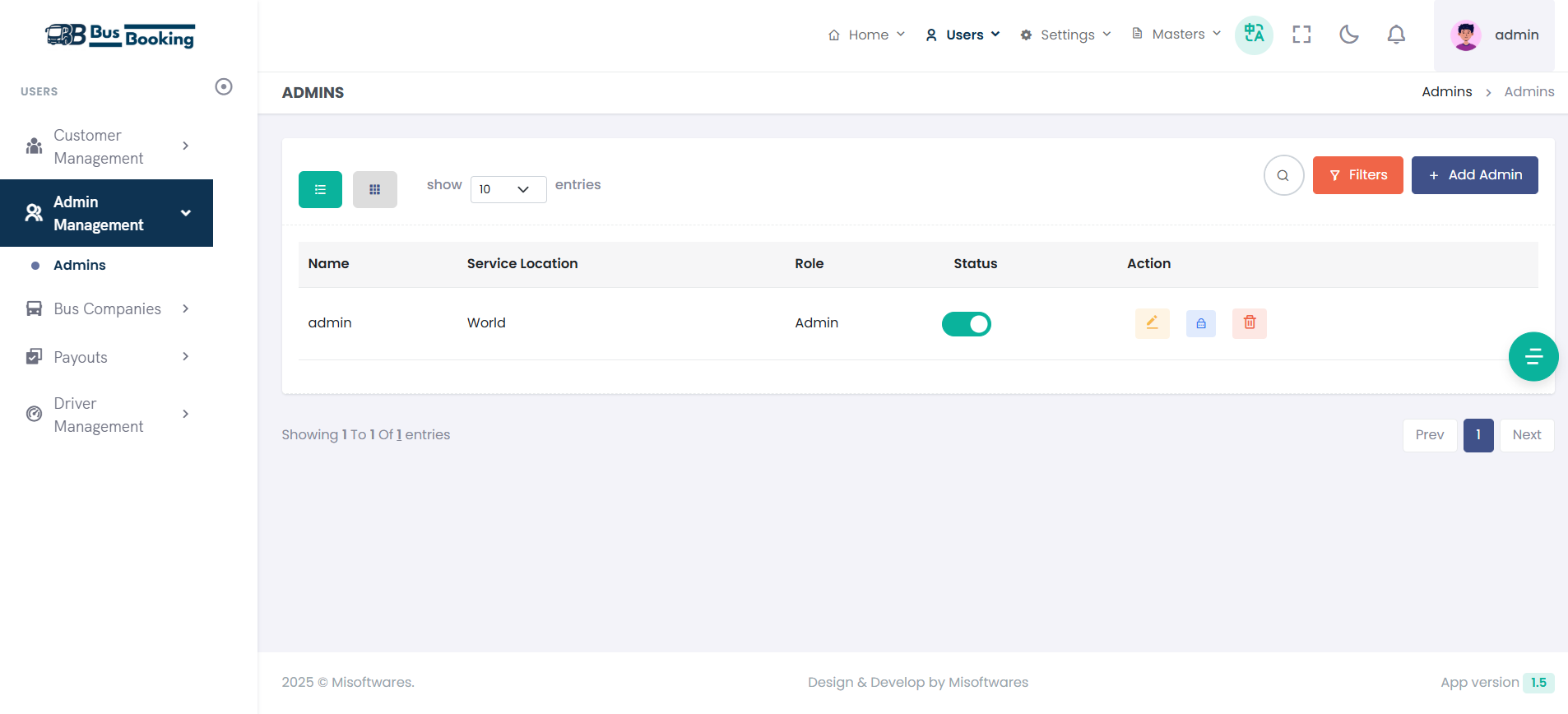1568x714 pixels.
Task: Click the Customer Management people icon
Action: tap(34, 146)
